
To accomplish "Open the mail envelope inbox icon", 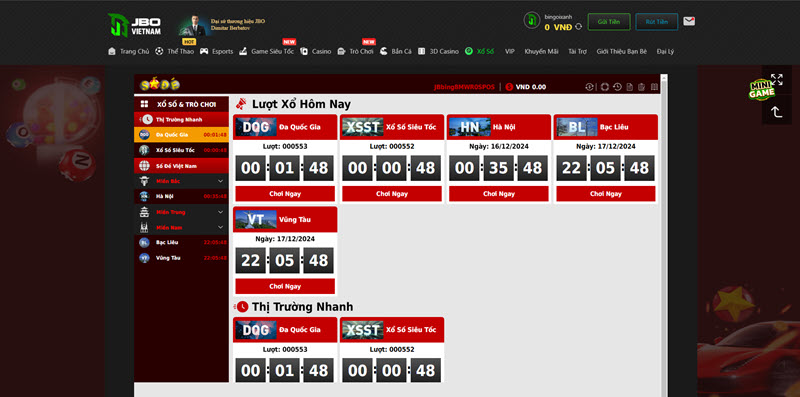I will 689,21.
